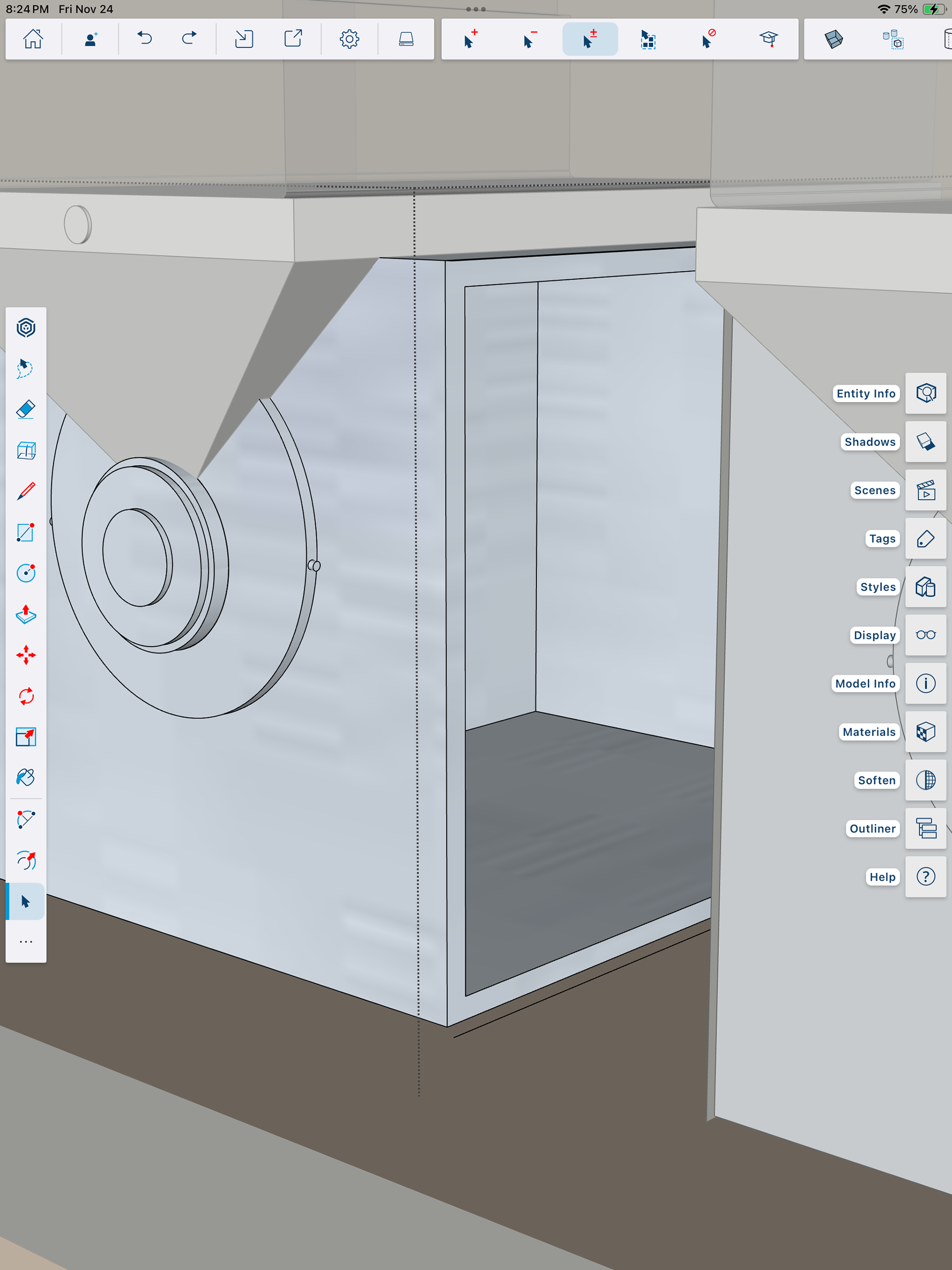
Task: Select the Paint Bucket tool
Action: tap(26, 778)
